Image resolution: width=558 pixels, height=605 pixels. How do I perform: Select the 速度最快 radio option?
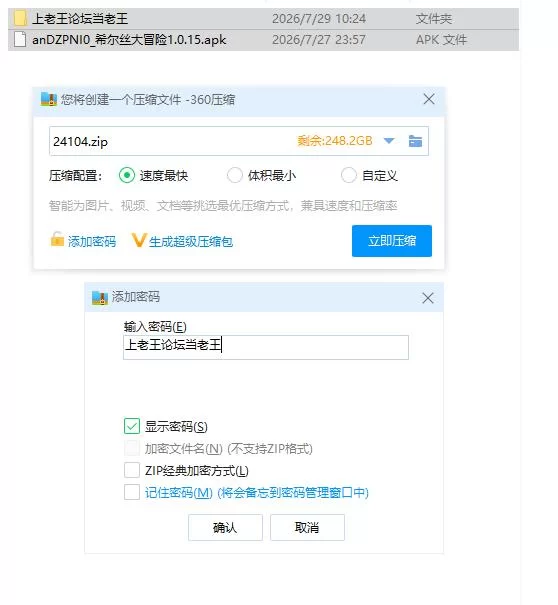(x=127, y=175)
